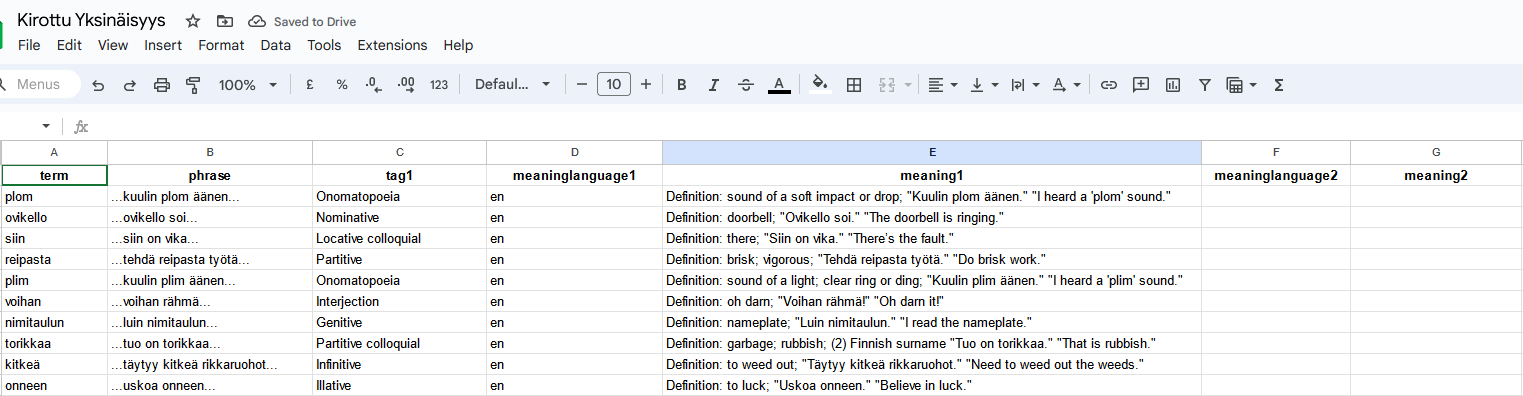
Task: Click the 'Illative' tag cell
Action: click(x=400, y=385)
